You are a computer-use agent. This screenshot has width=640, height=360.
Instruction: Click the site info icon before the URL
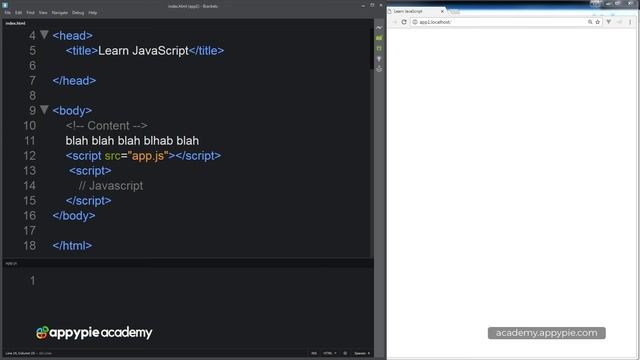415,22
